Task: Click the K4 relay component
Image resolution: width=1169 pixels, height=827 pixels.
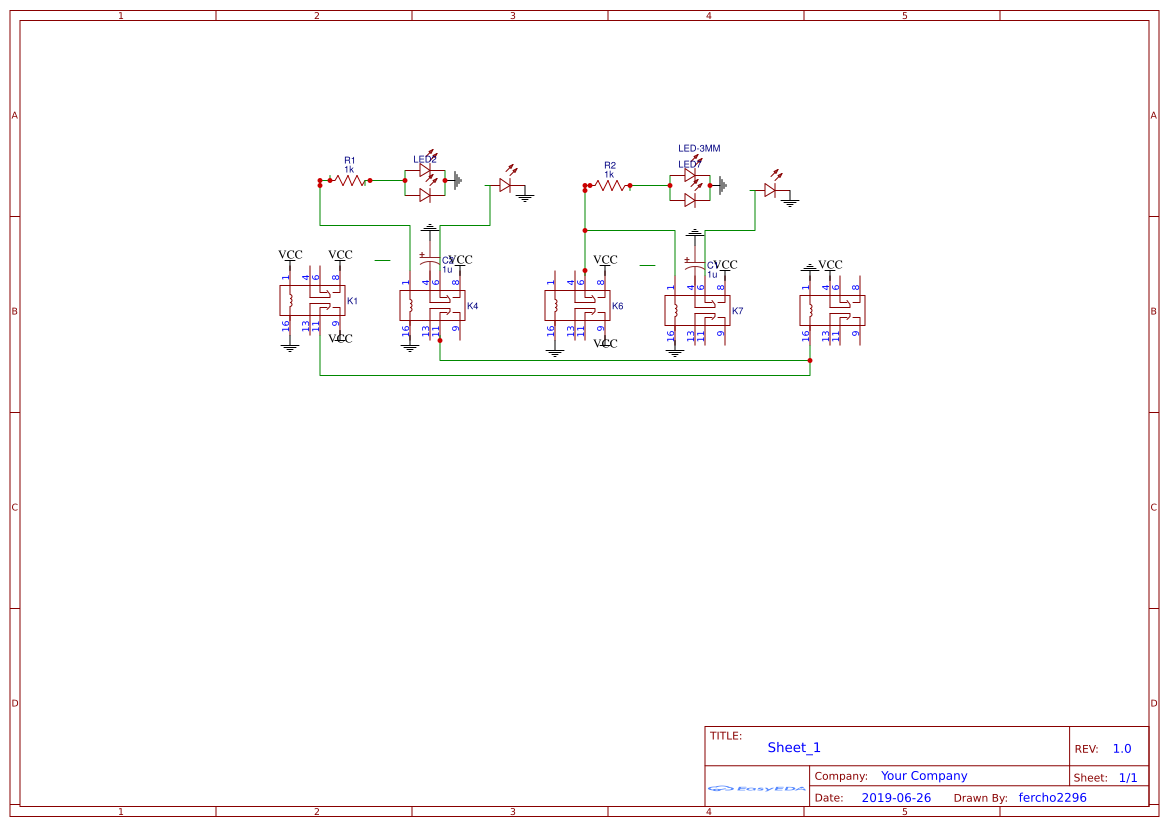Action: tap(432, 306)
